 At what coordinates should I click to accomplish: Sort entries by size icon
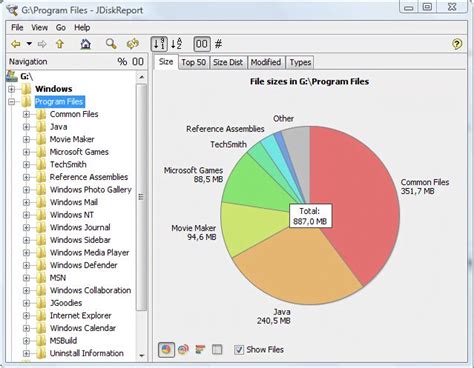(159, 44)
